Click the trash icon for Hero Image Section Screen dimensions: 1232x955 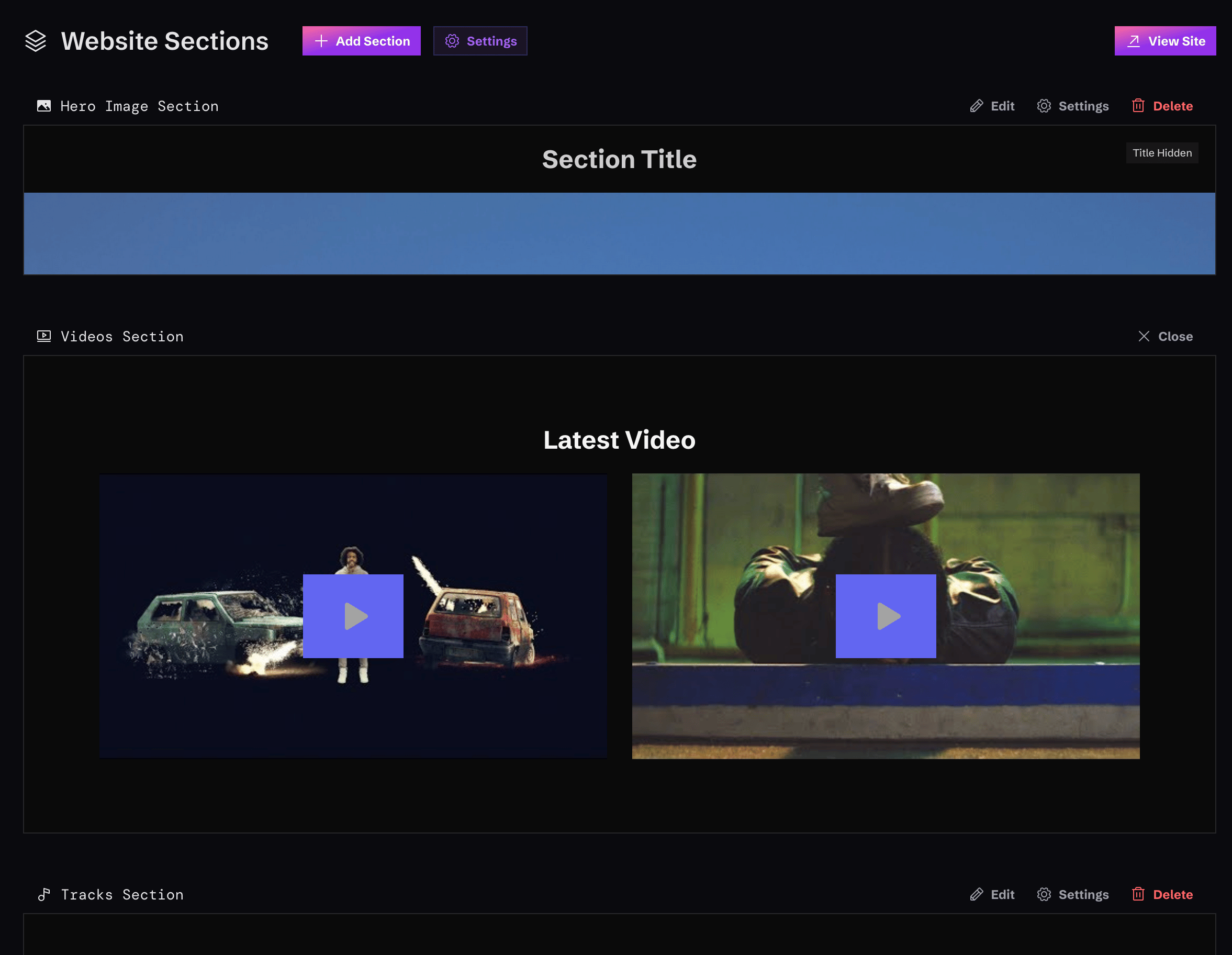(1138, 106)
